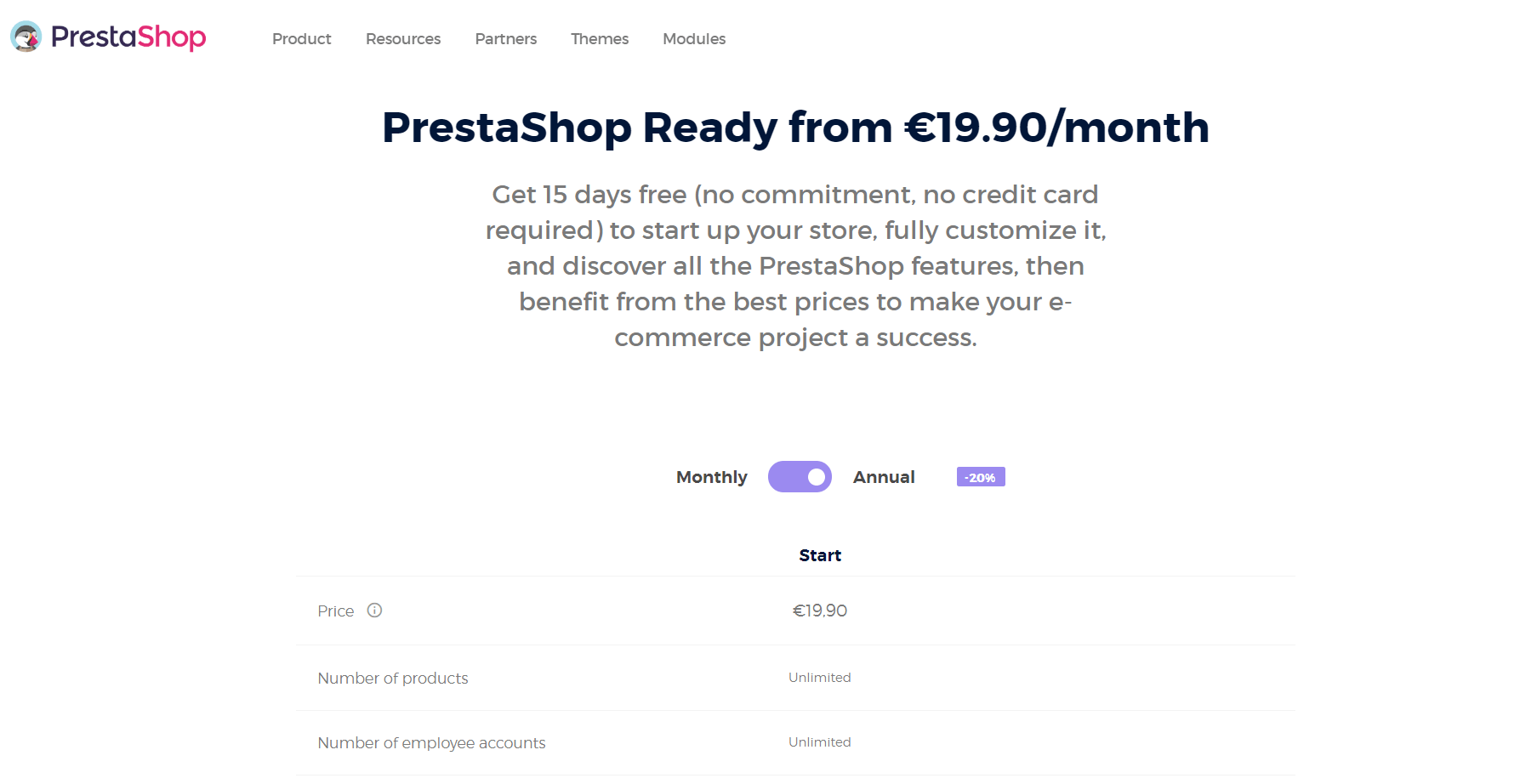Open the Partners menu
The height and width of the screenshot is (784, 1520).
[x=505, y=39]
